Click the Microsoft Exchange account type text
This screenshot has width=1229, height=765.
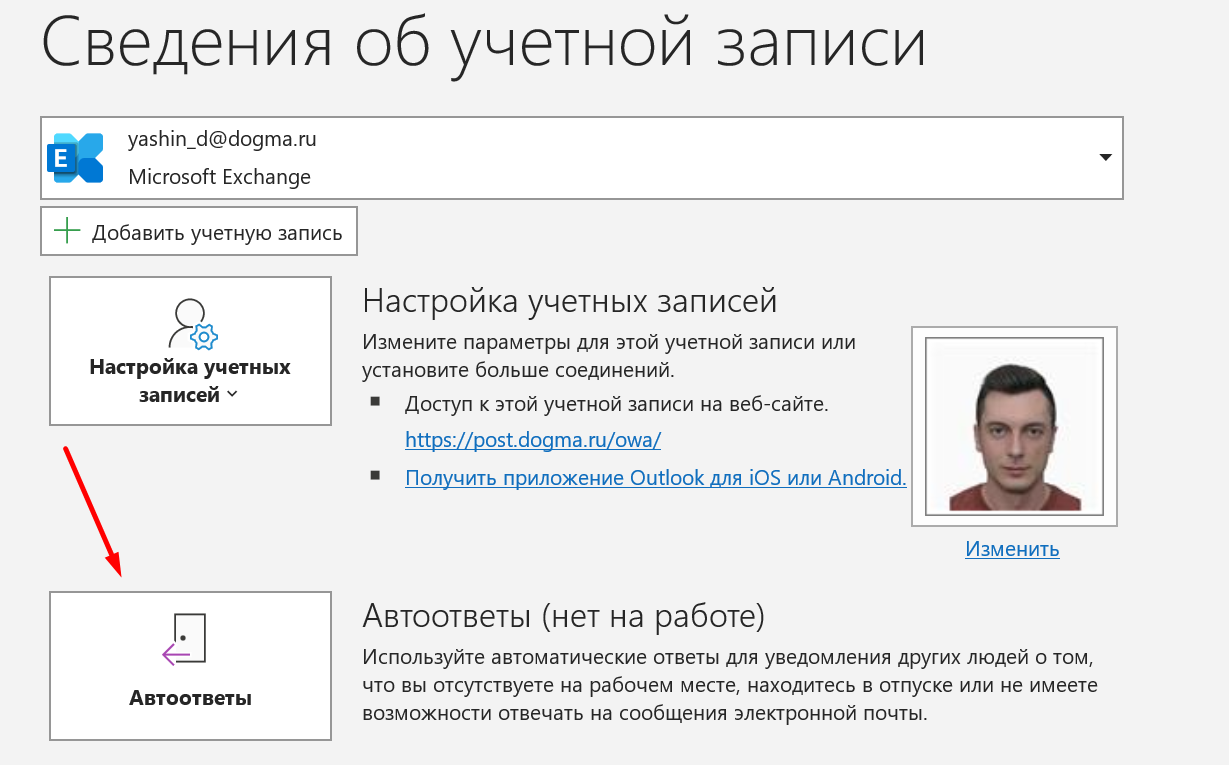(219, 177)
